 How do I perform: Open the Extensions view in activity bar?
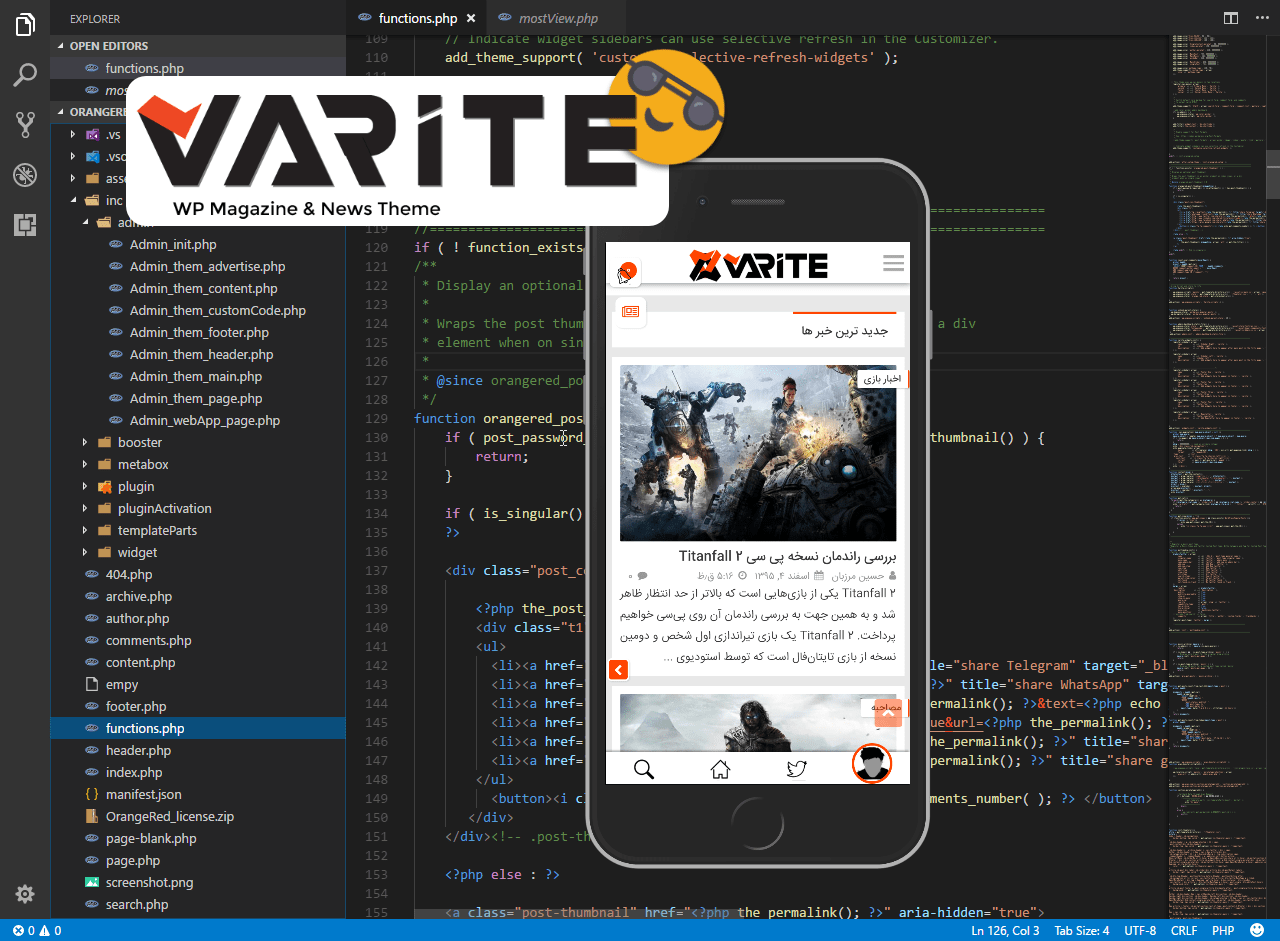[x=25, y=225]
